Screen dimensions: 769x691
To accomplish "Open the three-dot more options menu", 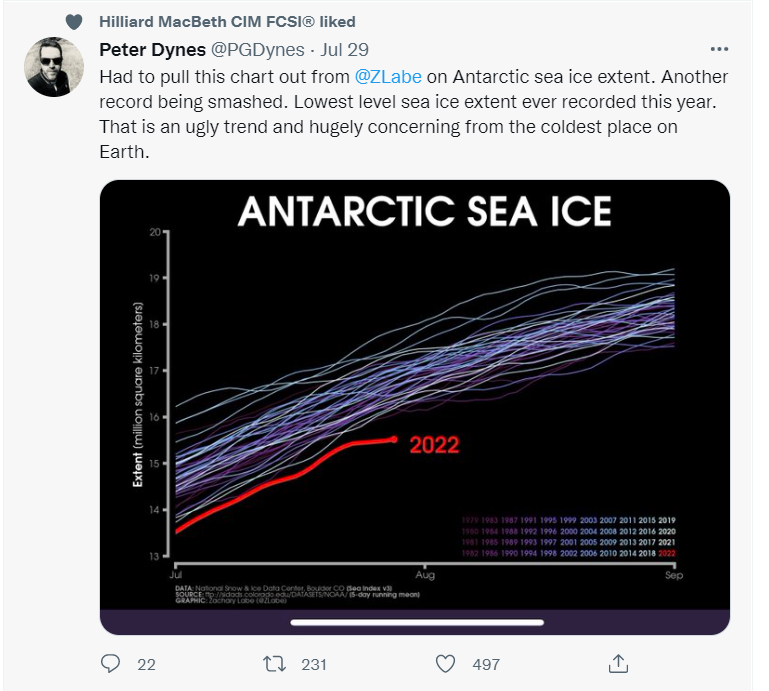I will [x=719, y=49].
